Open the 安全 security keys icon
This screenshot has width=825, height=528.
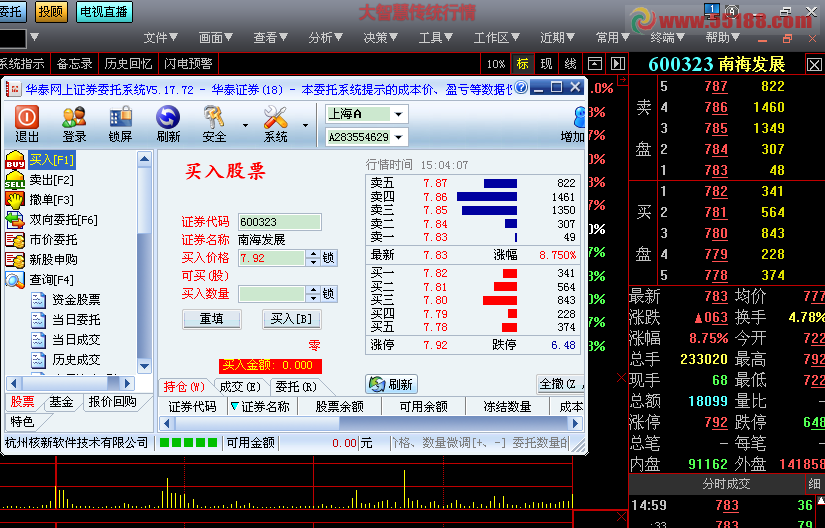point(214,124)
